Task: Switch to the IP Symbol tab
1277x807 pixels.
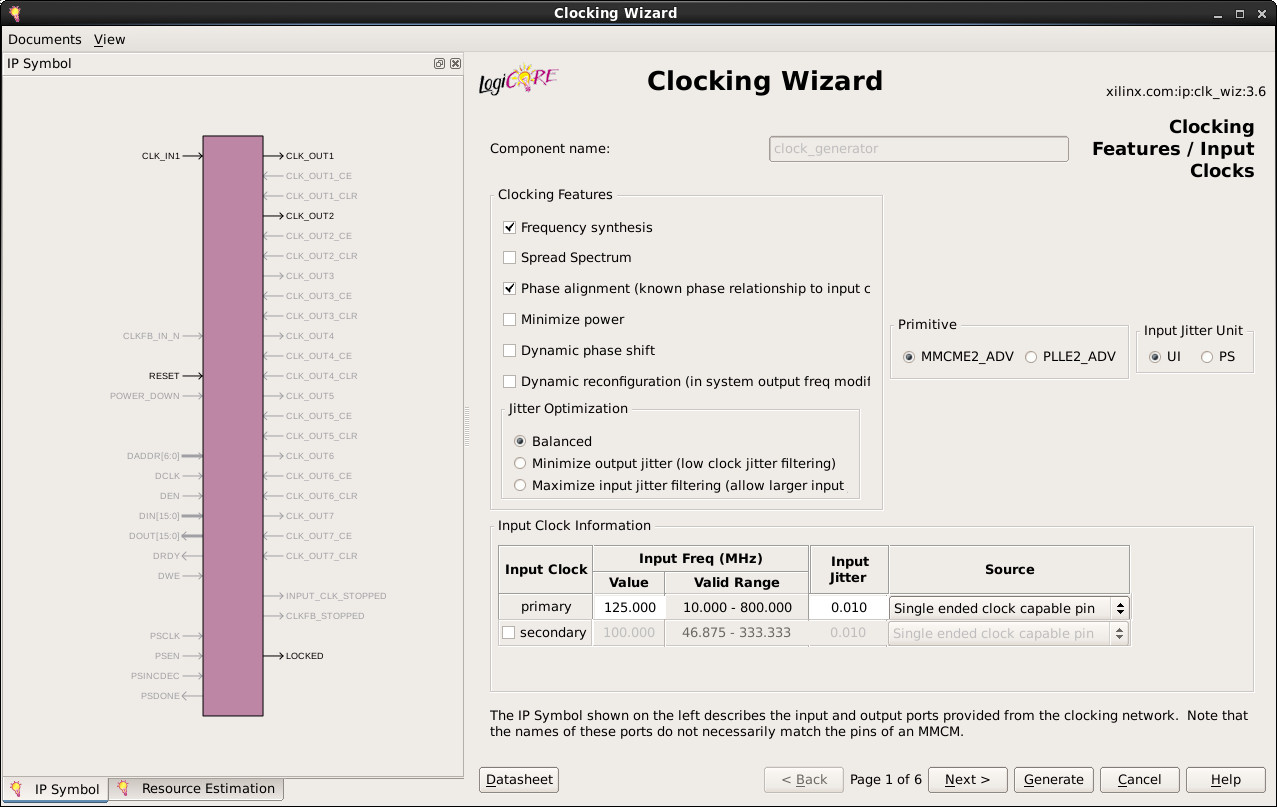Action: coord(55,789)
